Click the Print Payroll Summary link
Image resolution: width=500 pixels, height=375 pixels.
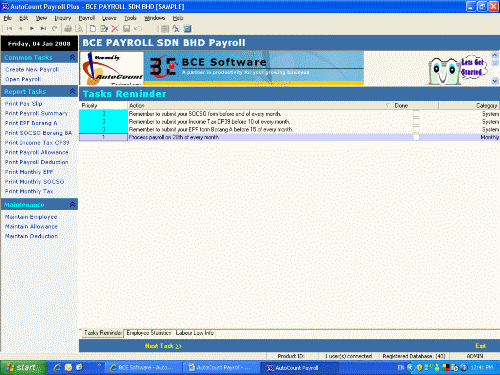36,113
